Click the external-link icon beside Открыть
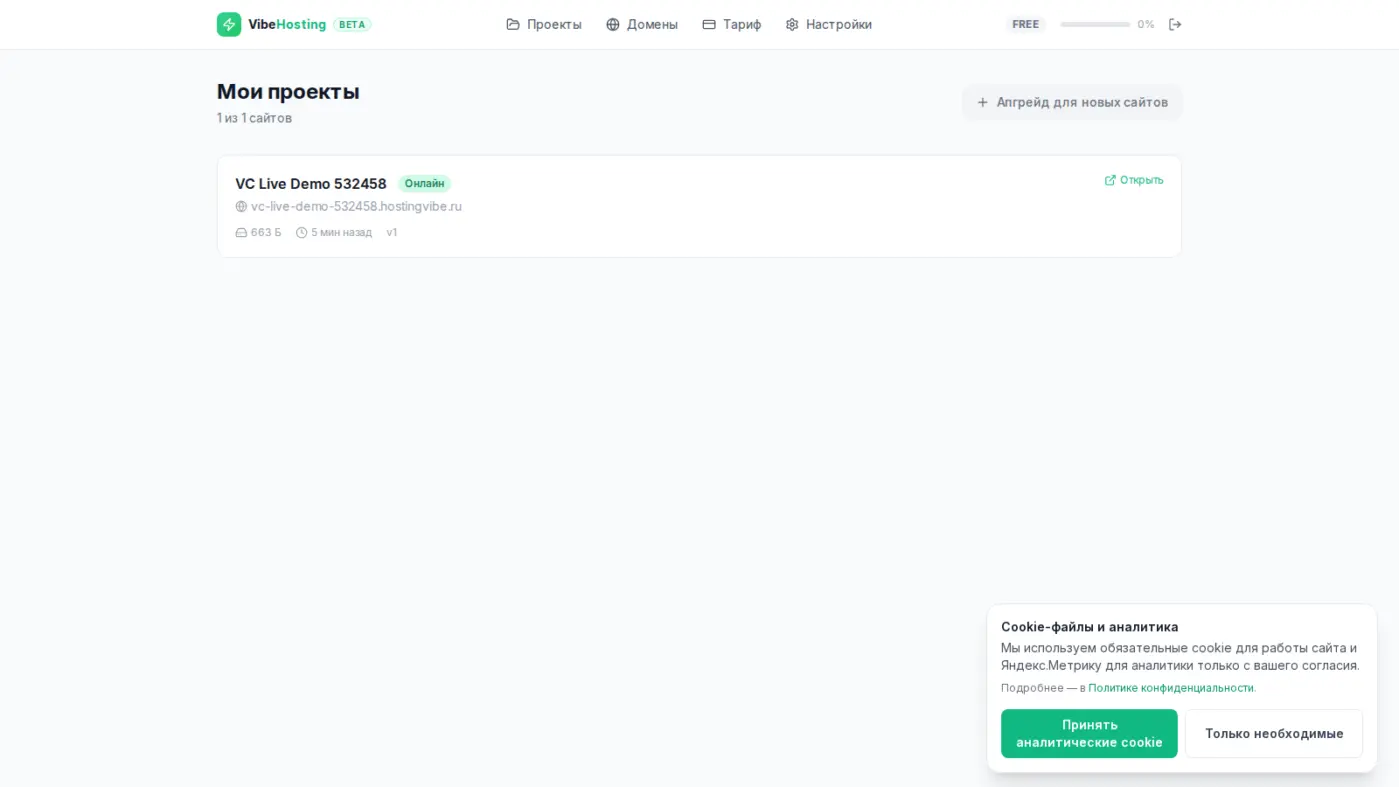Viewport: 1399px width, 787px height. [x=1110, y=180]
